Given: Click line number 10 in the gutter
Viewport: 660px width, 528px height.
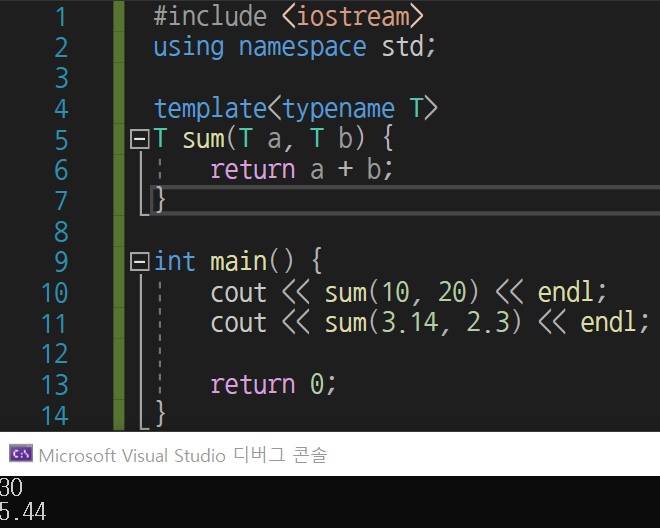Looking at the screenshot, I should click(55, 293).
